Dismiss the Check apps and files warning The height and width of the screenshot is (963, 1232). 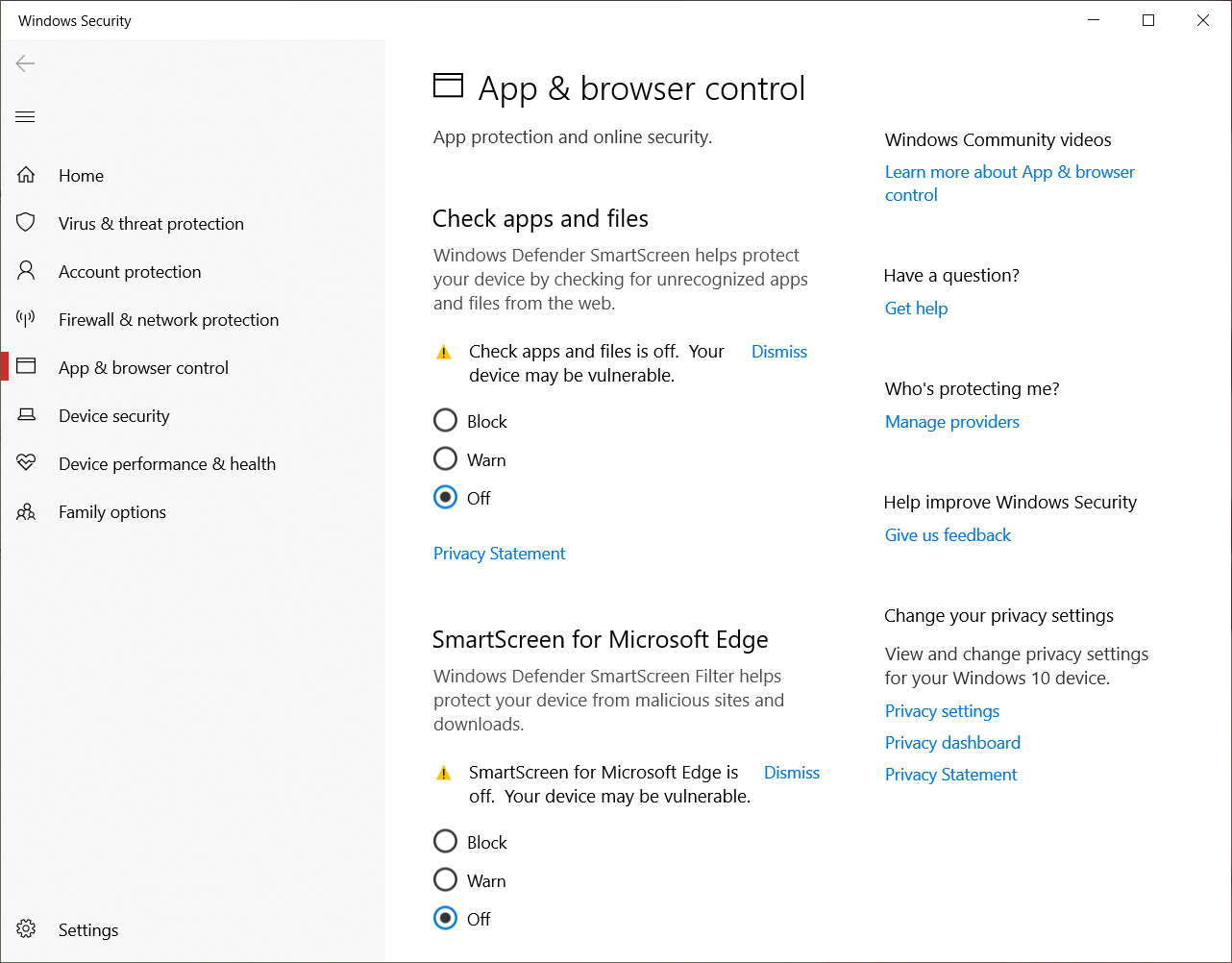779,352
